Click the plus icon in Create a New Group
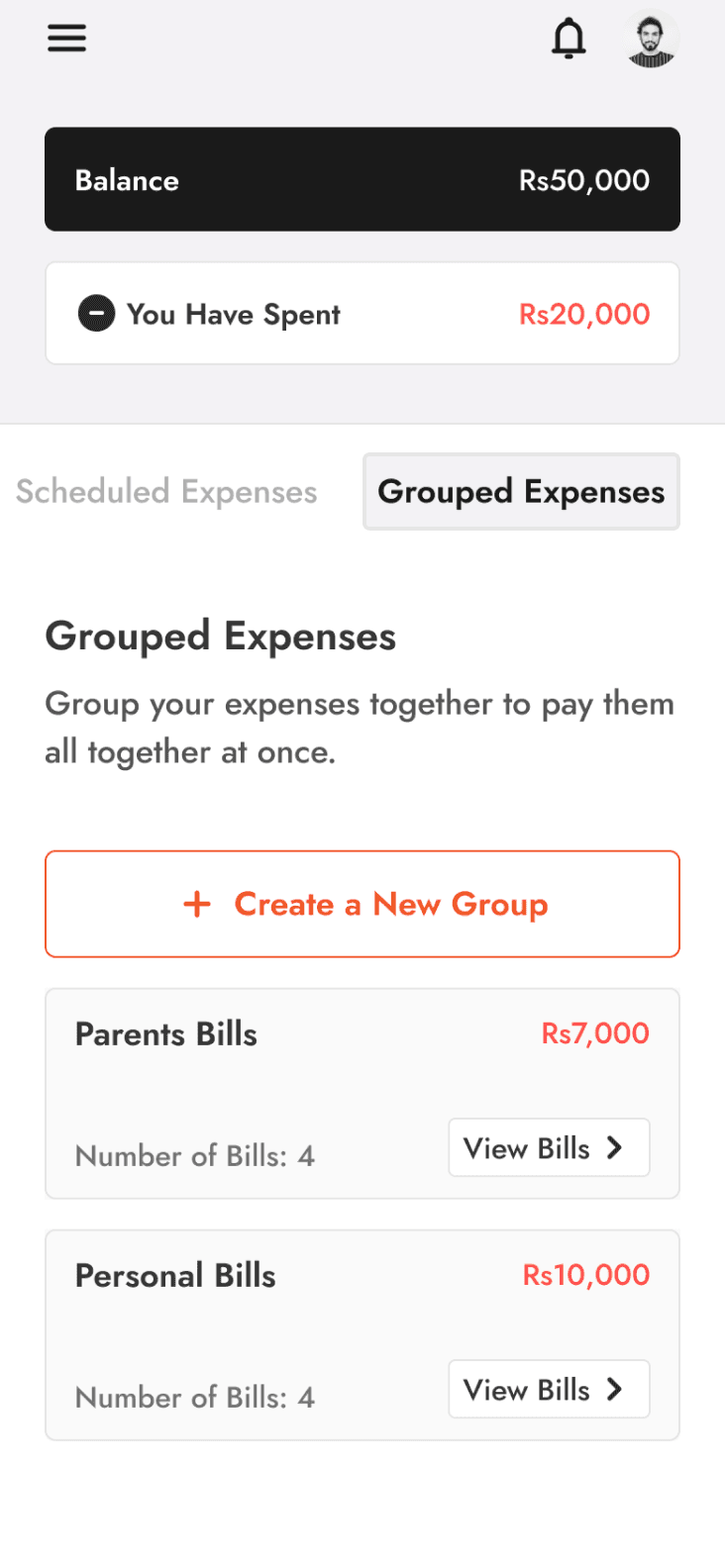 [197, 904]
